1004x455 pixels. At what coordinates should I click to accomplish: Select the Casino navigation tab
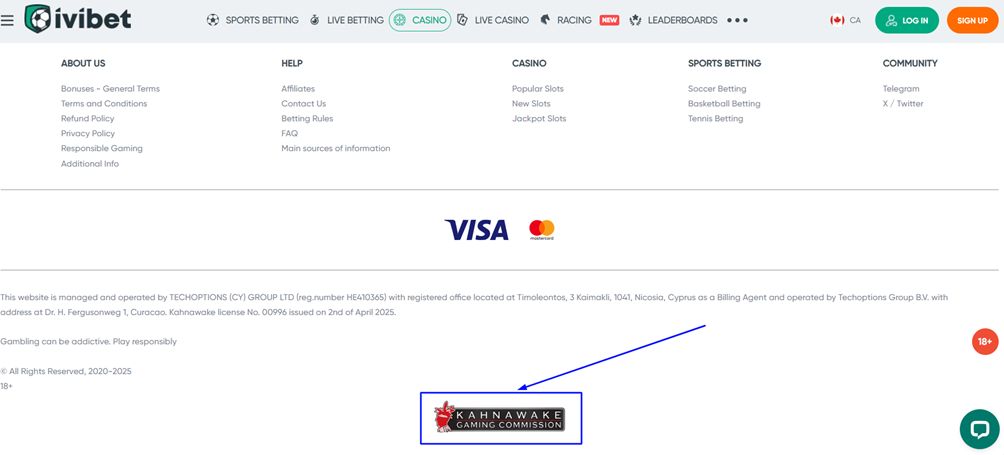[x=420, y=20]
